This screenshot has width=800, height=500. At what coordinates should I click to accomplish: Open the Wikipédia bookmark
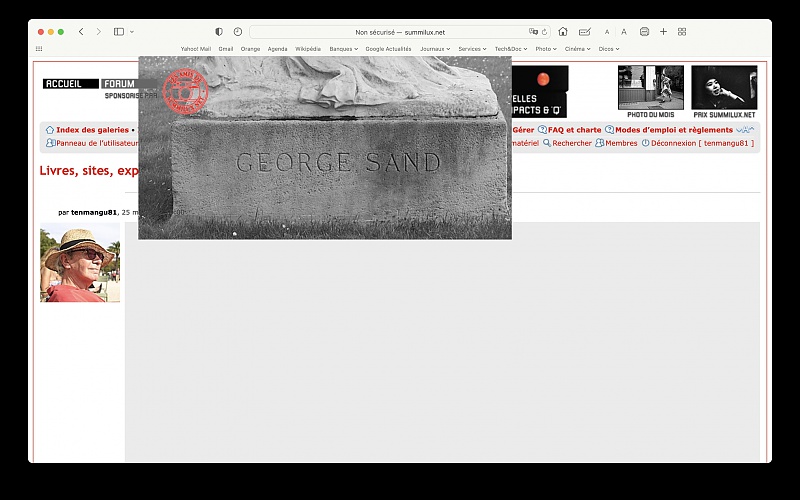[307, 48]
